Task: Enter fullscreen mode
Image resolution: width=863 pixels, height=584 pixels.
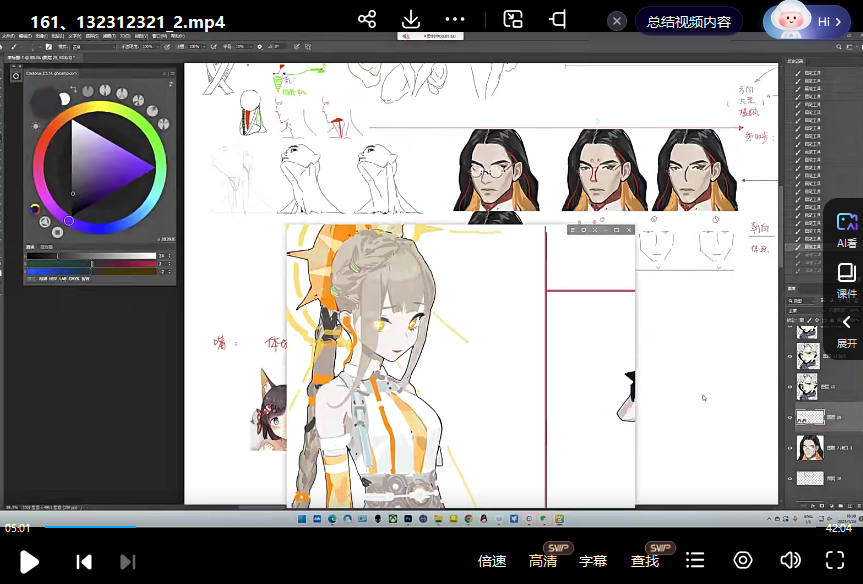Action: coord(834,560)
